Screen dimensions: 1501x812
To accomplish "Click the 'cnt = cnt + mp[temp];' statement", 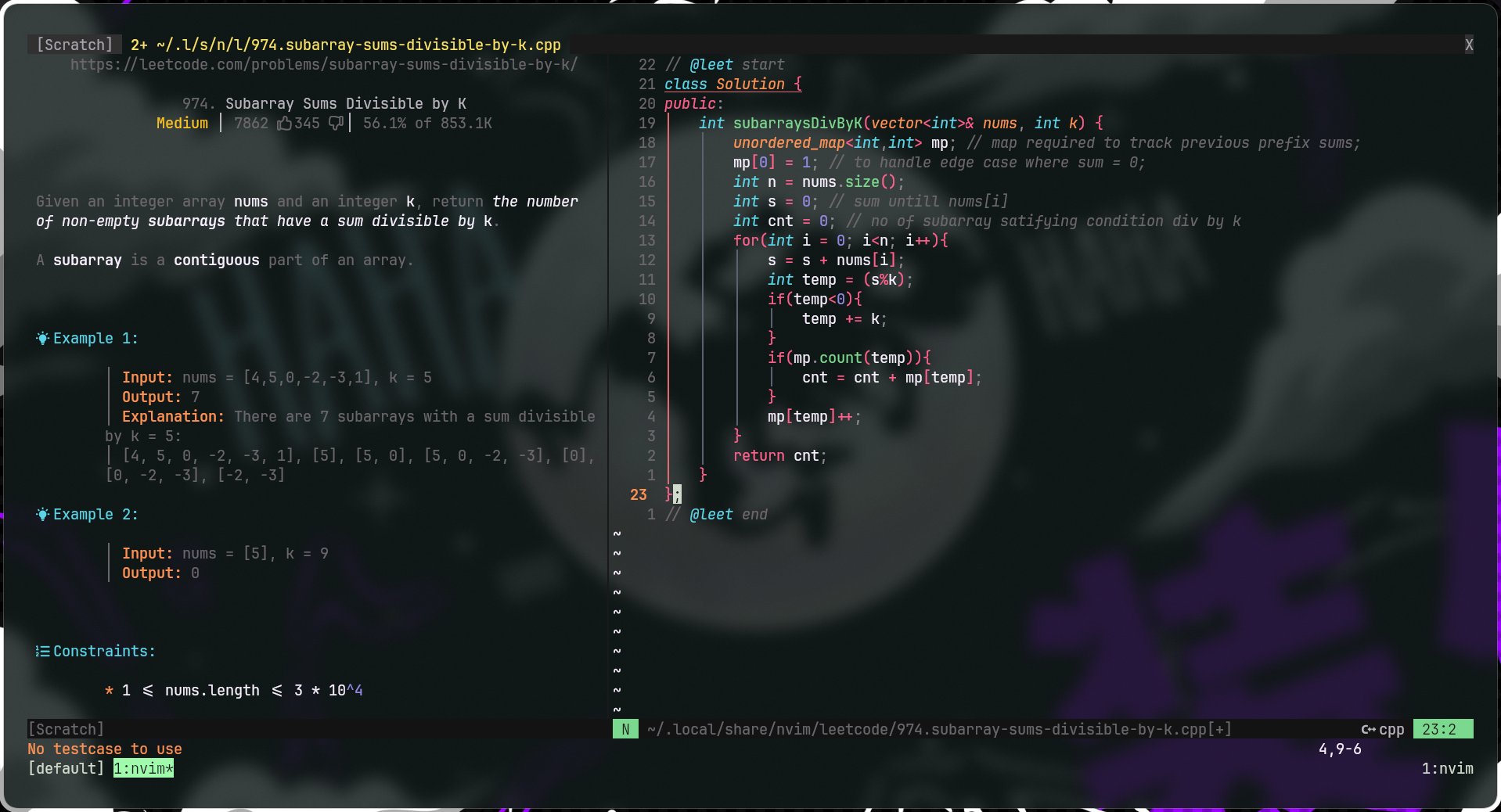I will click(x=892, y=378).
